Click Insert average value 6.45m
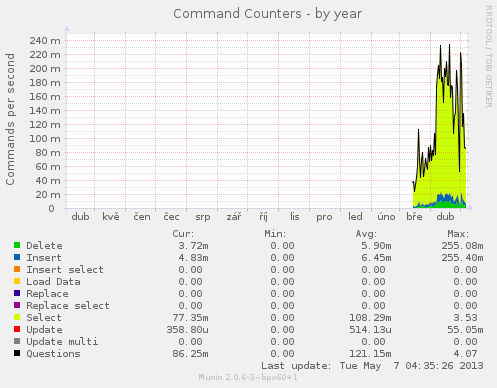 click(376, 258)
